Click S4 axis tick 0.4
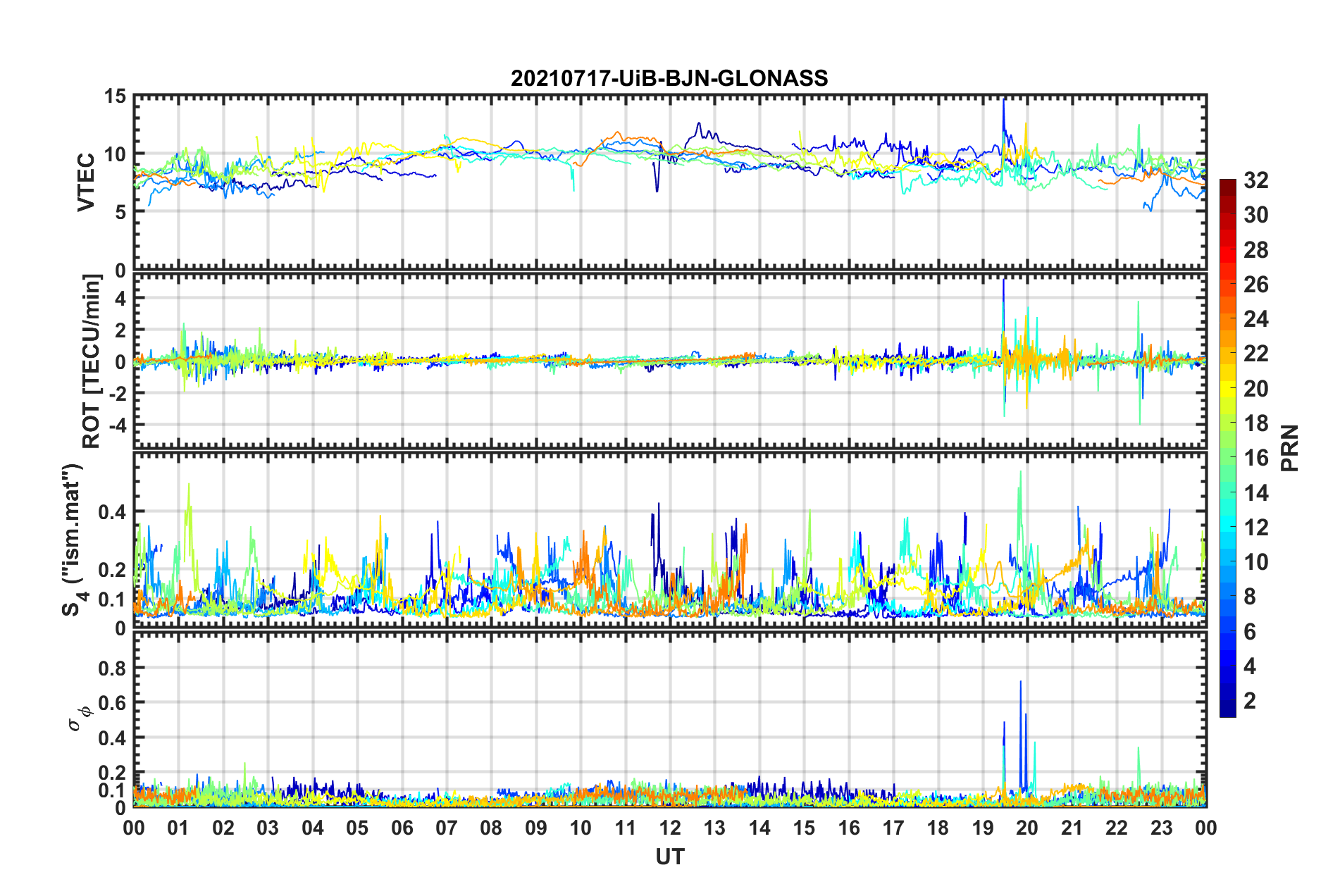The width and height of the screenshot is (1340, 896). [111, 512]
